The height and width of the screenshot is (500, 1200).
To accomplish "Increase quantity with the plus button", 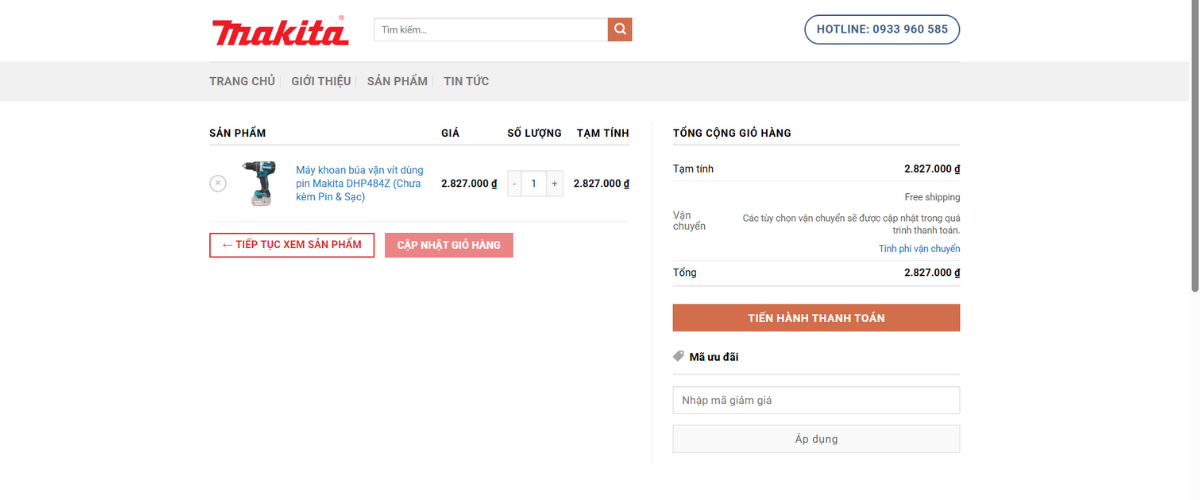I will [555, 183].
